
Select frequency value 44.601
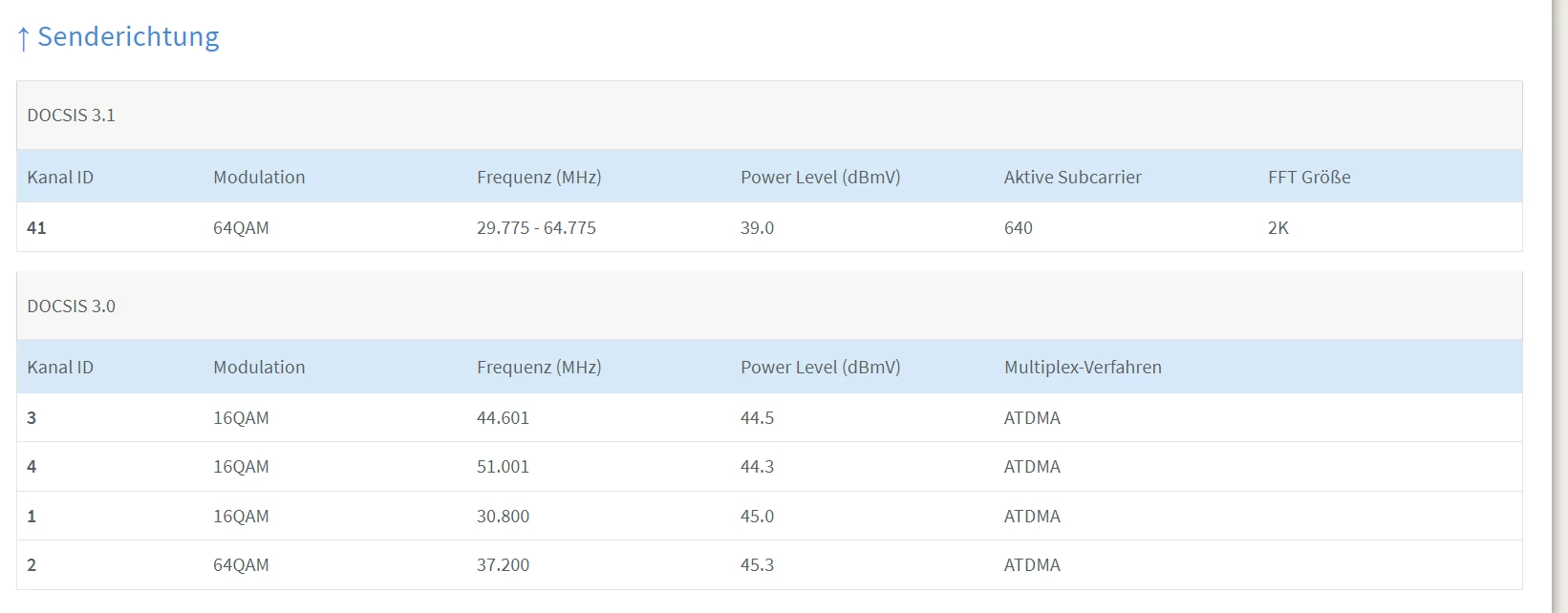click(503, 418)
